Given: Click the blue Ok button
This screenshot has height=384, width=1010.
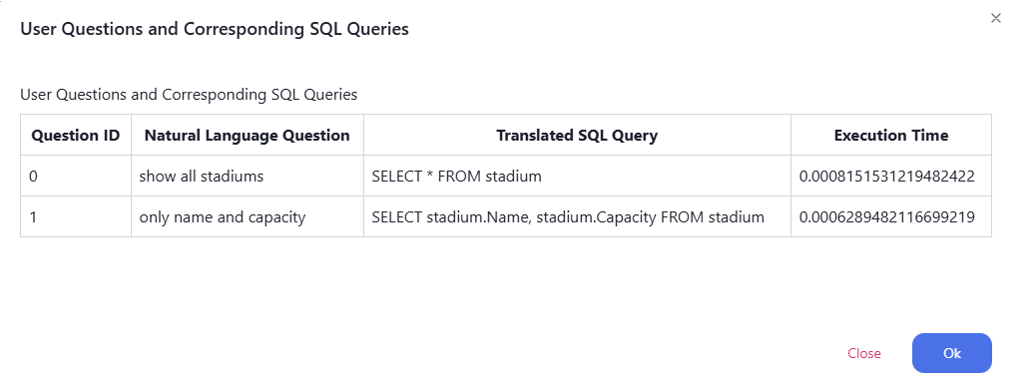Looking at the screenshot, I should 951,353.
